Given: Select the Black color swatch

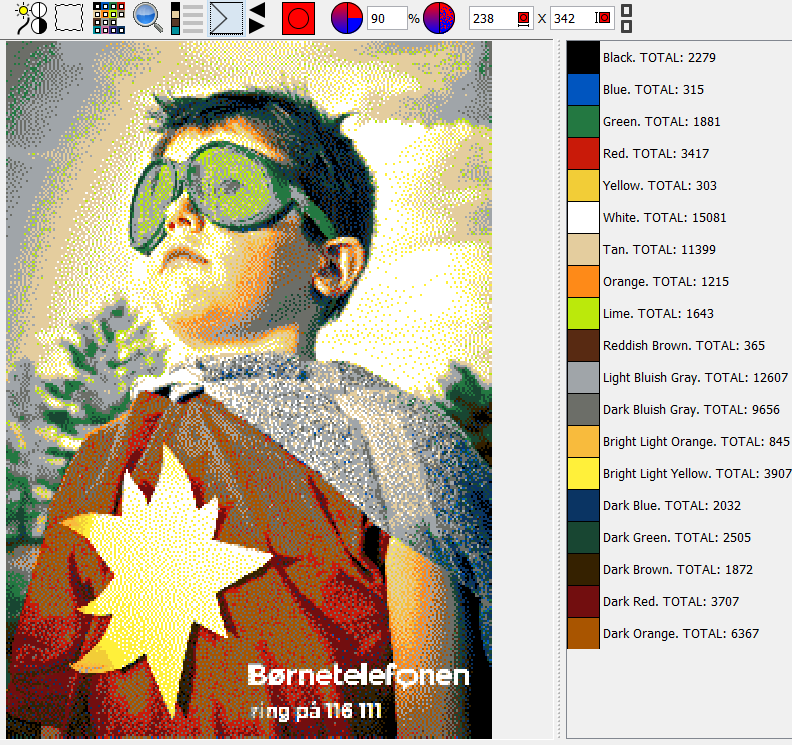Looking at the screenshot, I should [x=583, y=58].
